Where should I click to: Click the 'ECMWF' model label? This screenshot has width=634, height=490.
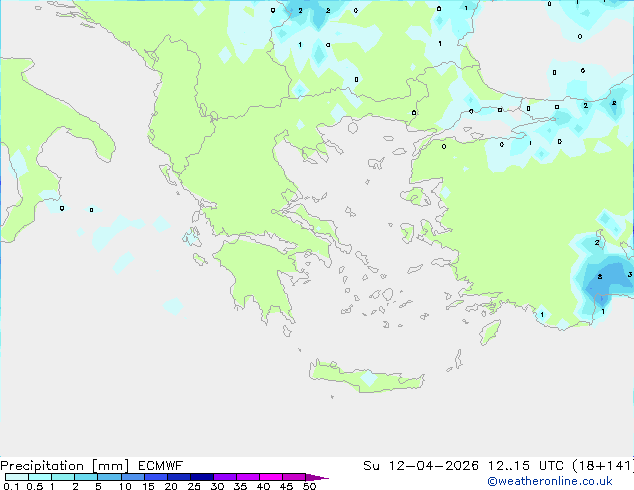point(161,466)
